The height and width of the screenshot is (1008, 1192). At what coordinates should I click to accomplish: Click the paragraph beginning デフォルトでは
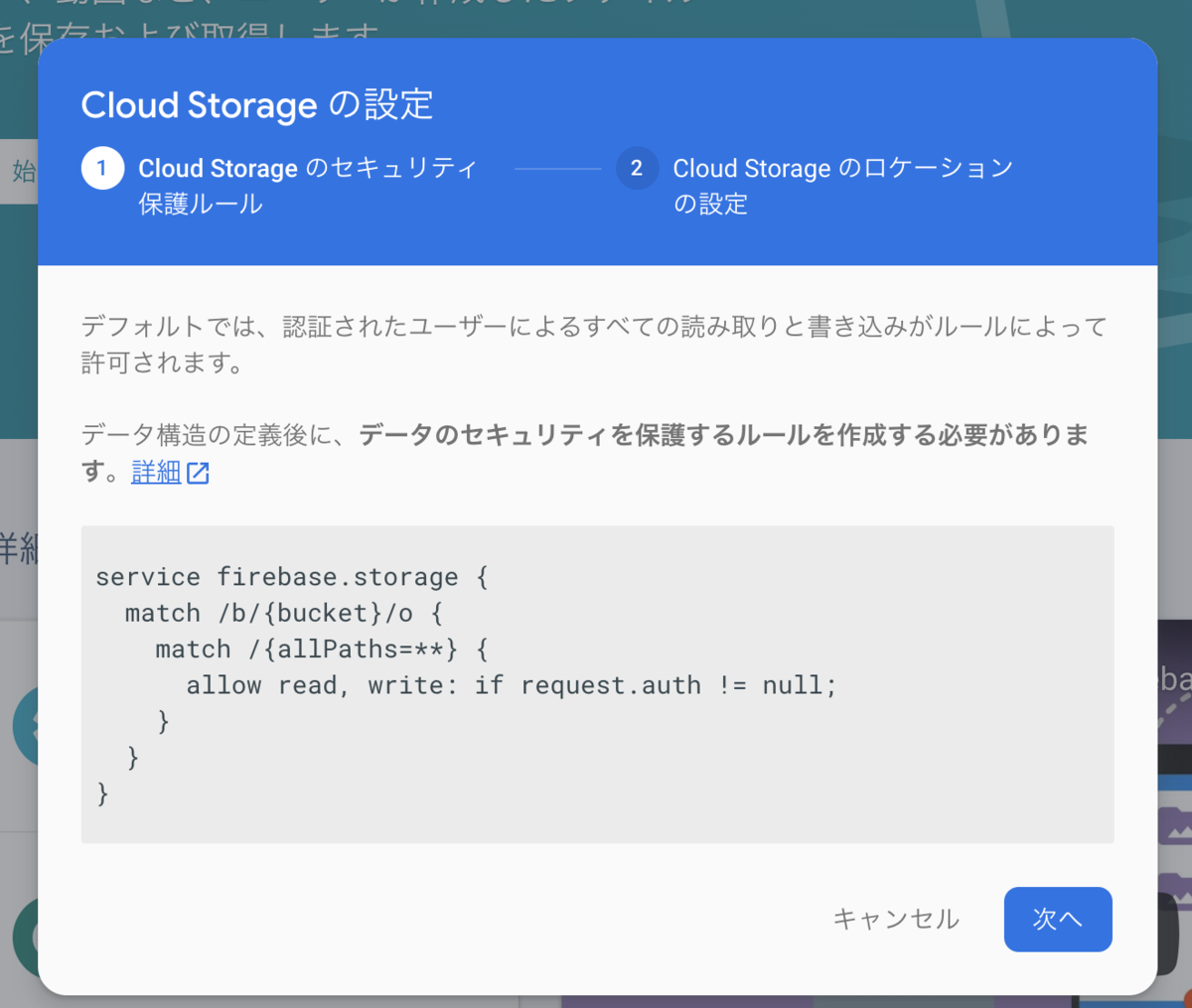pyautogui.click(x=594, y=345)
